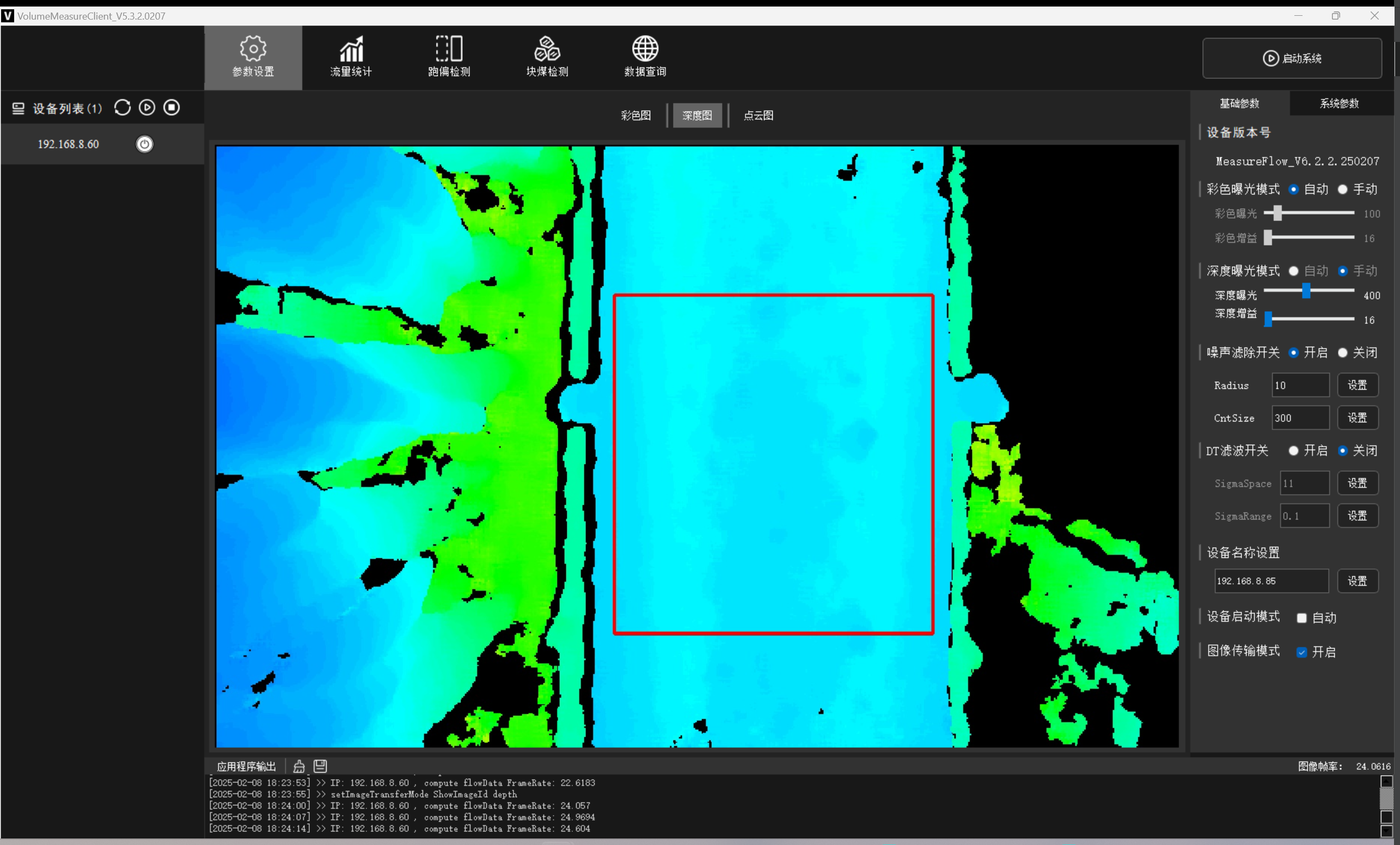Switch to the 点云图 view tab
The width and height of the screenshot is (1400, 845).
tap(758, 115)
